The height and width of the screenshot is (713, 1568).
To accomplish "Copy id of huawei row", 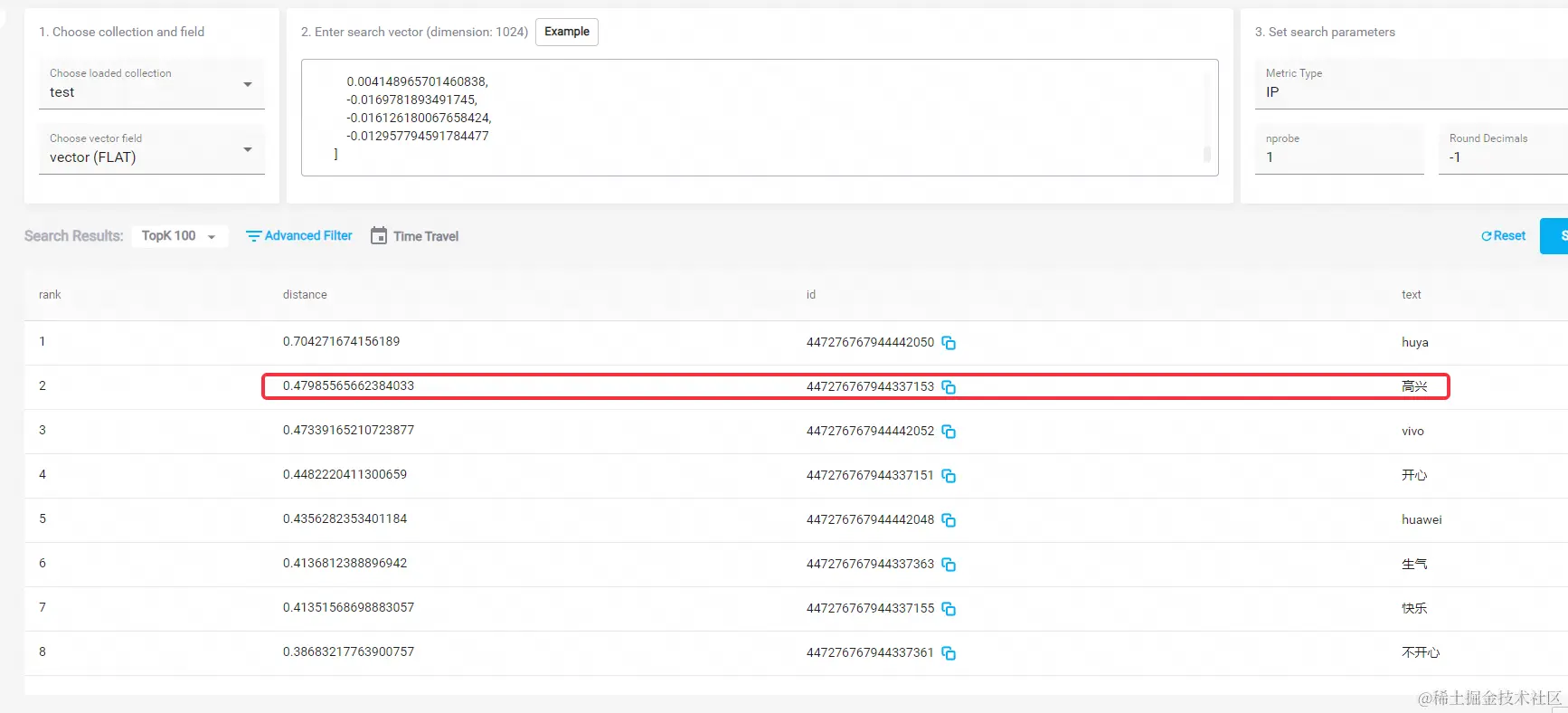I will point(949,520).
